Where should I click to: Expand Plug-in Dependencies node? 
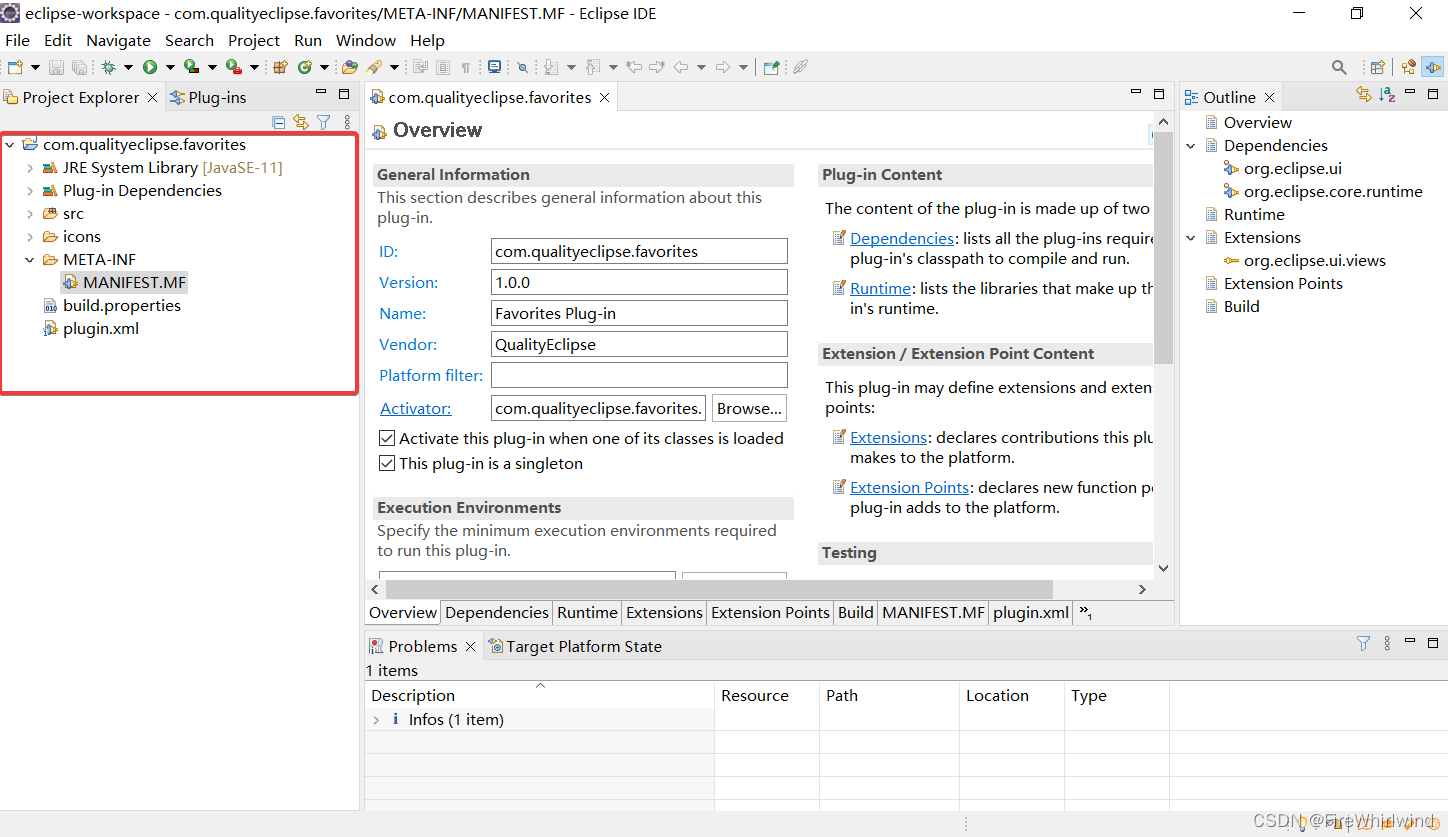coord(30,191)
